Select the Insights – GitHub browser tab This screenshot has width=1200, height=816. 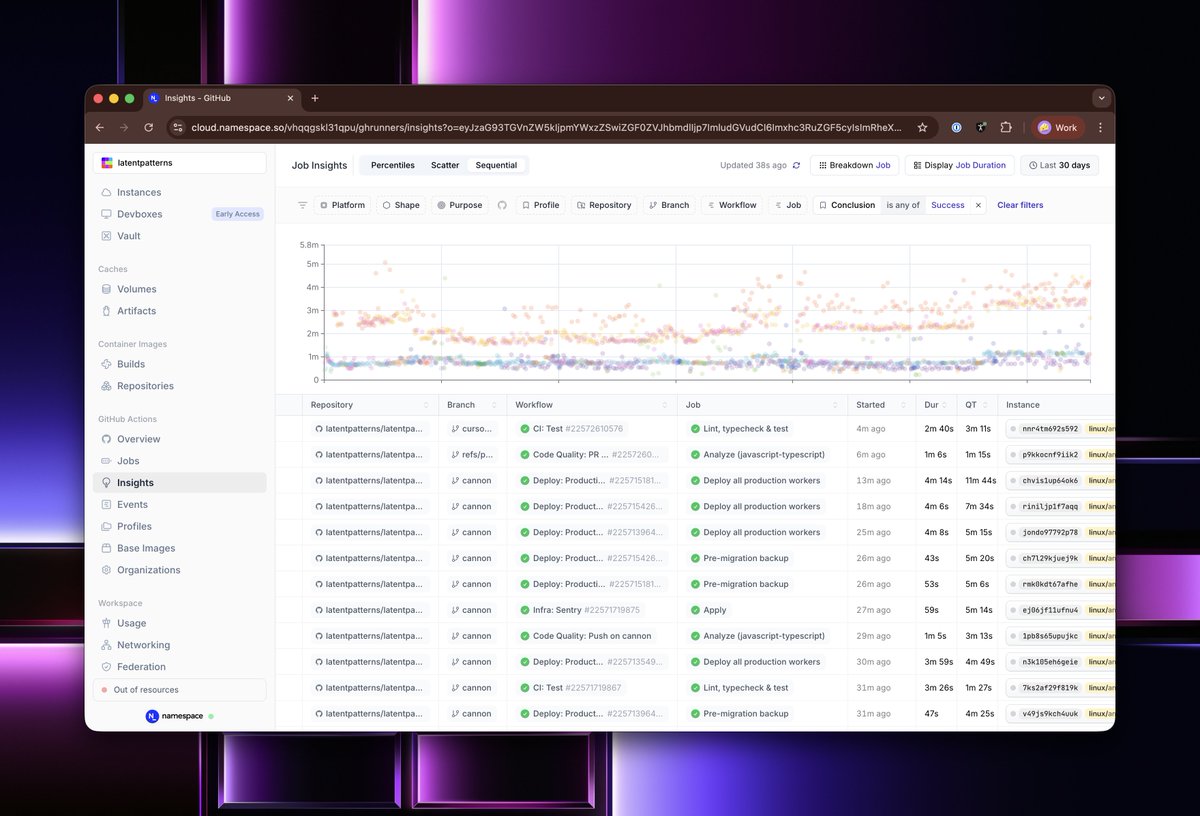pyautogui.click(x=222, y=98)
